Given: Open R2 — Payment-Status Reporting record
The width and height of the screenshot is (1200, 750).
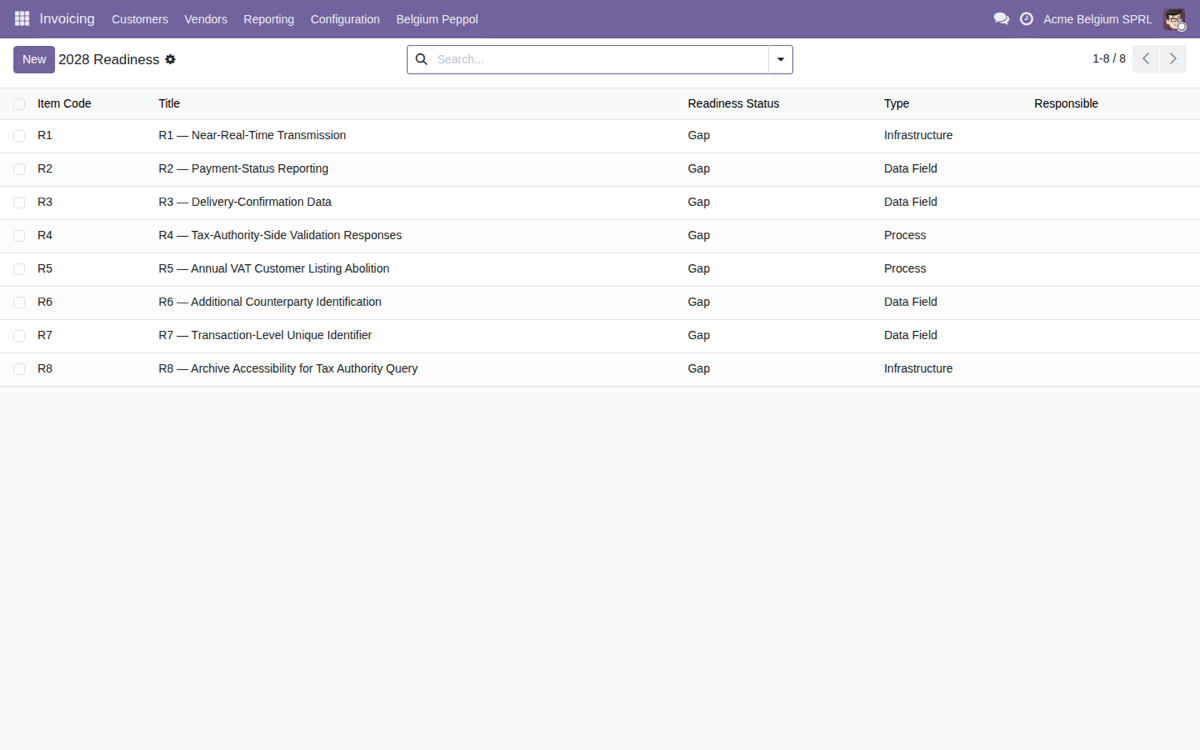Looking at the screenshot, I should [x=243, y=169].
